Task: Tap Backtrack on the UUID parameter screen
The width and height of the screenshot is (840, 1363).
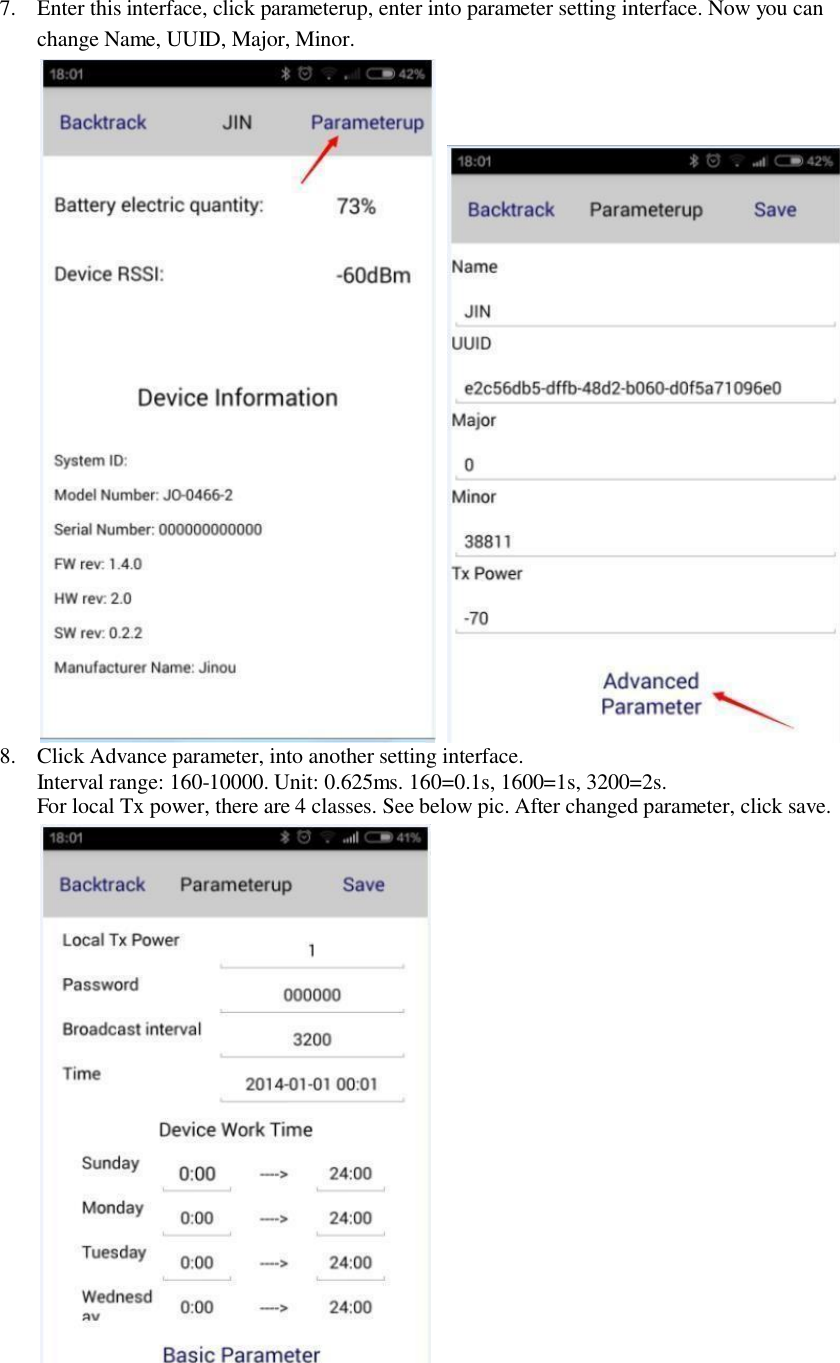Action: point(511,210)
